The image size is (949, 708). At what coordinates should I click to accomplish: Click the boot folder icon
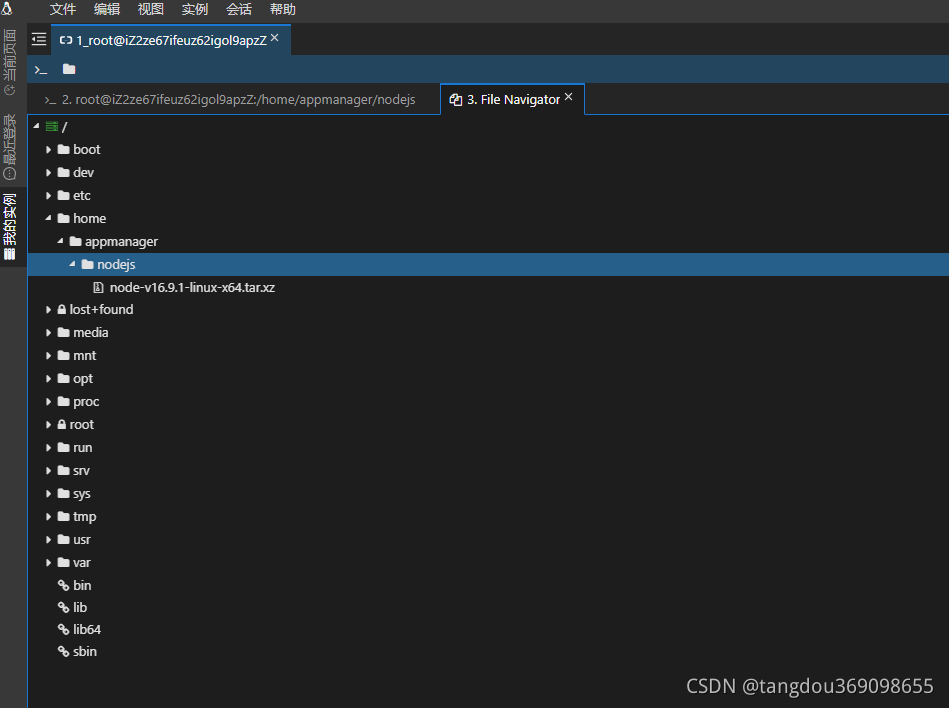[64, 149]
